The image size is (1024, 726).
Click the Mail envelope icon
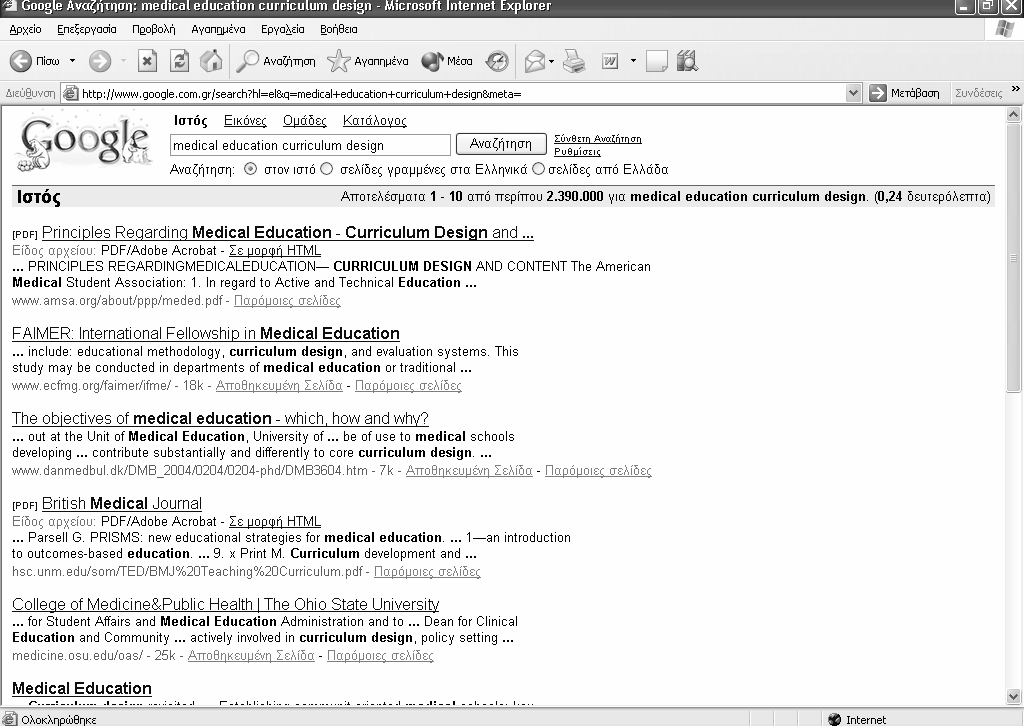tap(534, 61)
